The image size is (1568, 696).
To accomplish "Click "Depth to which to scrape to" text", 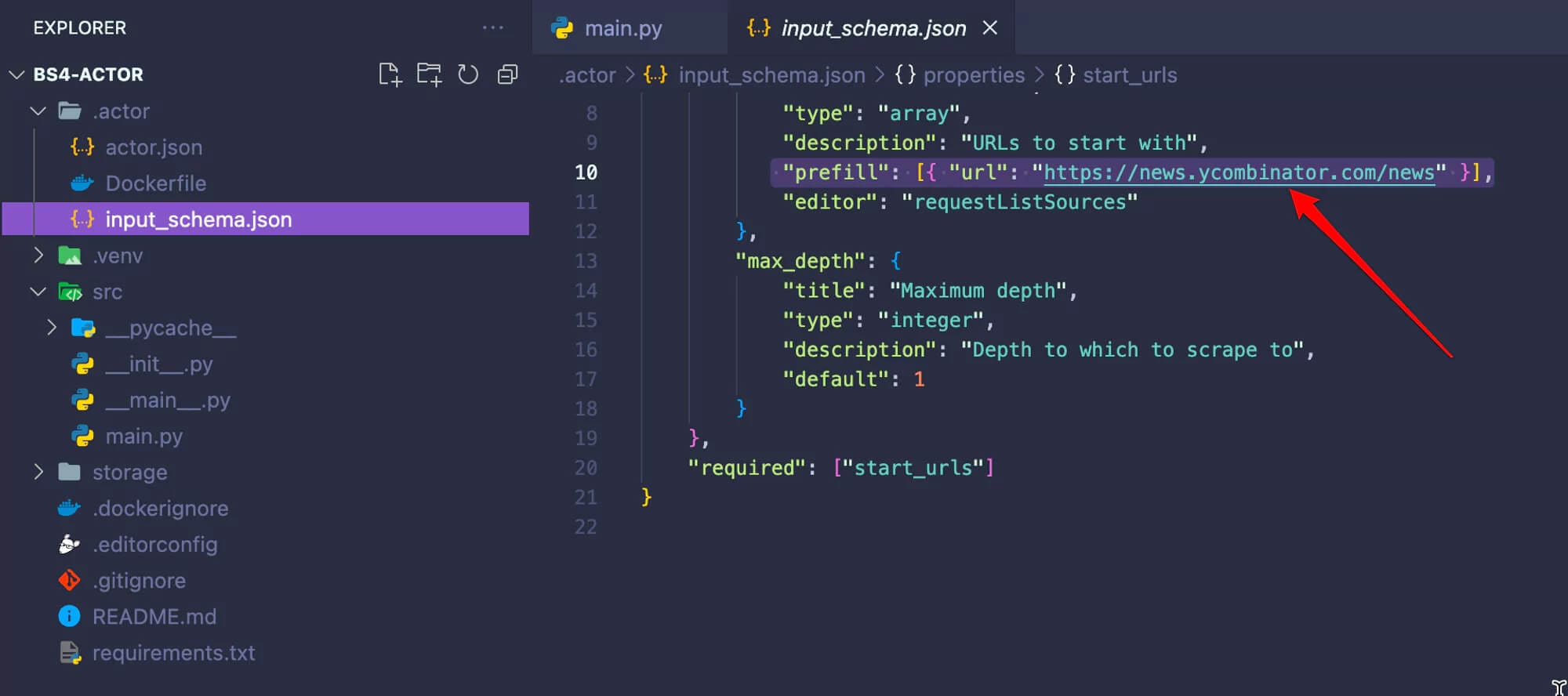I will point(1132,350).
